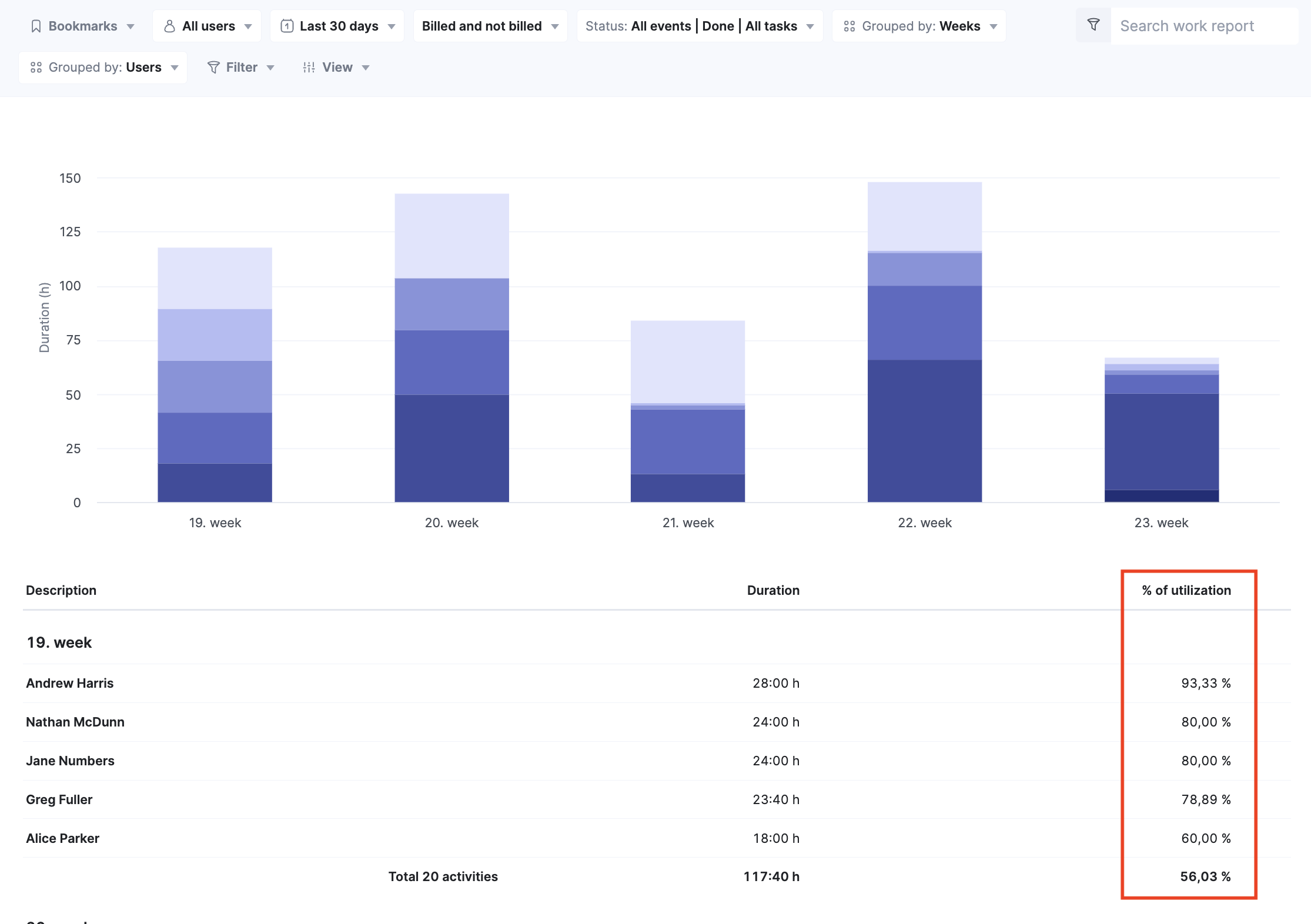Image resolution: width=1311 pixels, height=924 pixels.
Task: Click the user icon beside All users
Action: pos(169,26)
